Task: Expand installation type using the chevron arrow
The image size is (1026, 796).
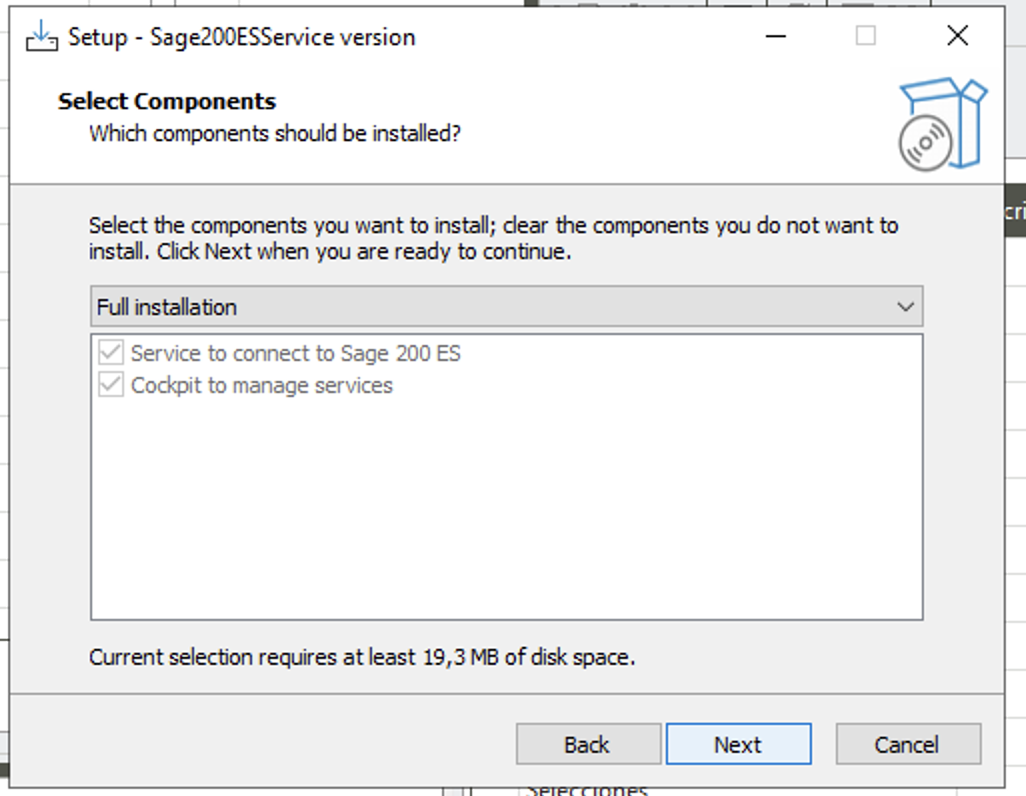Action: [905, 306]
